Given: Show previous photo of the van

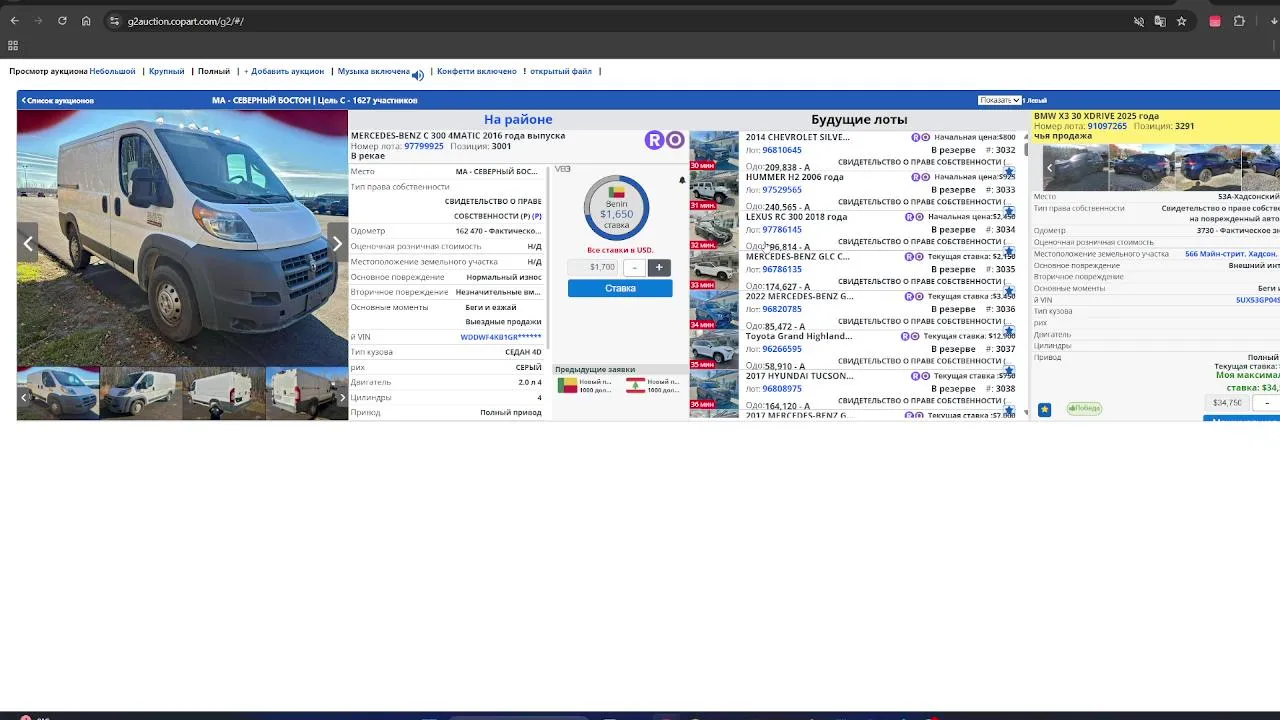Looking at the screenshot, I should pos(28,243).
